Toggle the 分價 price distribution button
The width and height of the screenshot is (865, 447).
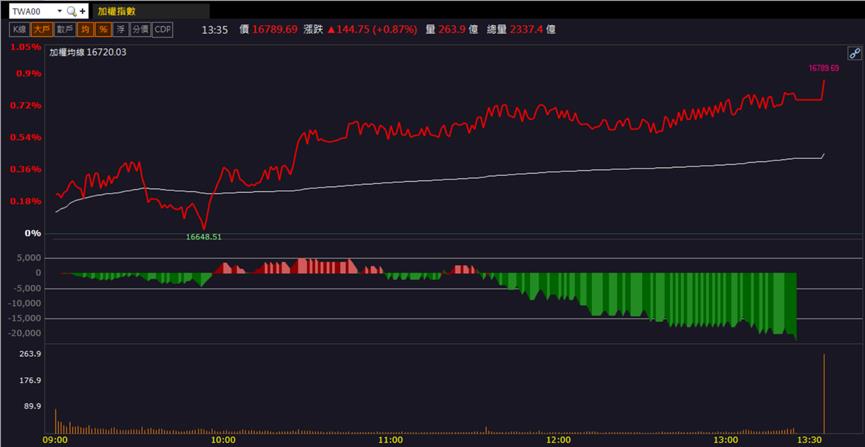pyautogui.click(x=140, y=30)
